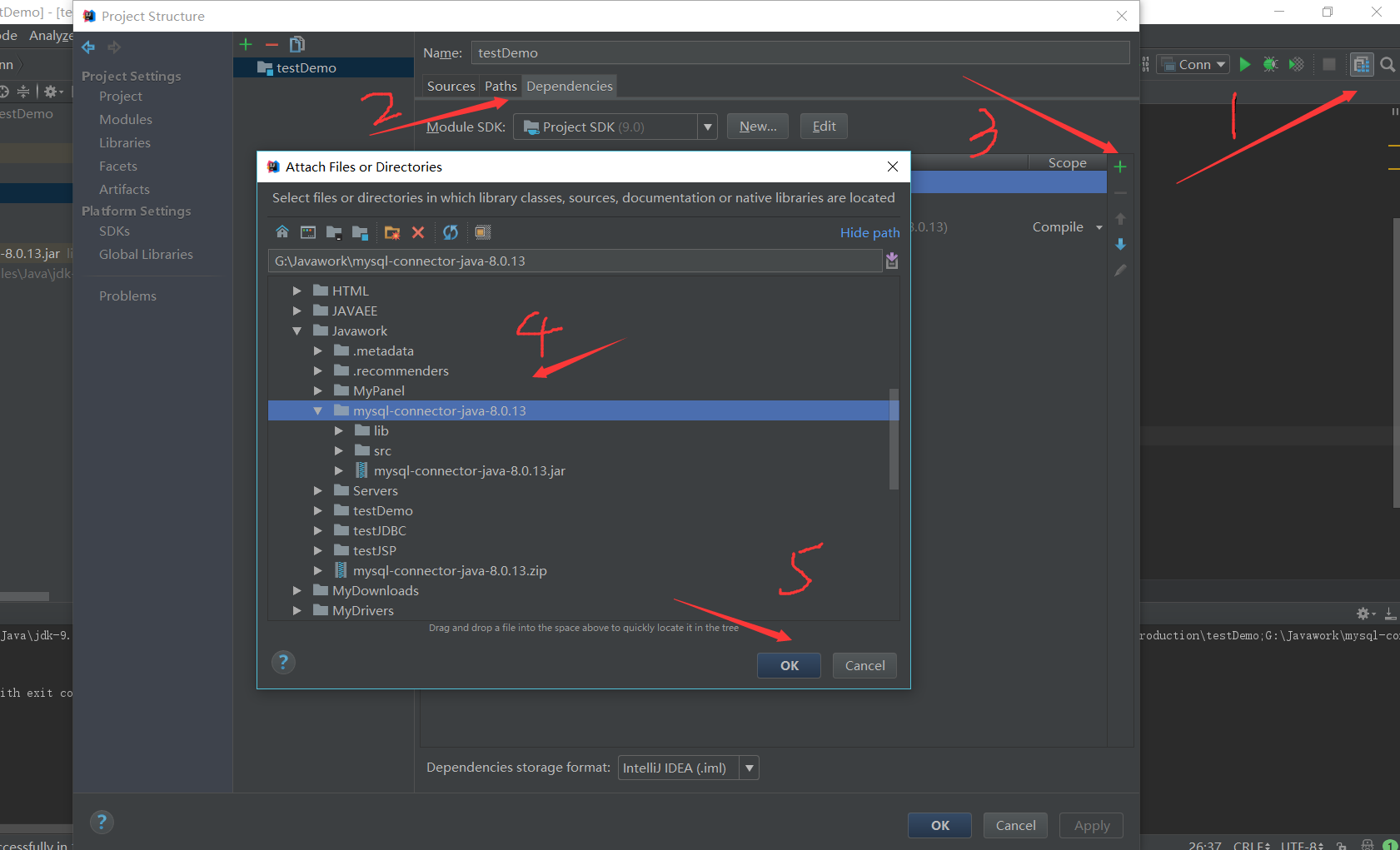
Task: Click Apply in Project Structure
Action: point(1091,825)
